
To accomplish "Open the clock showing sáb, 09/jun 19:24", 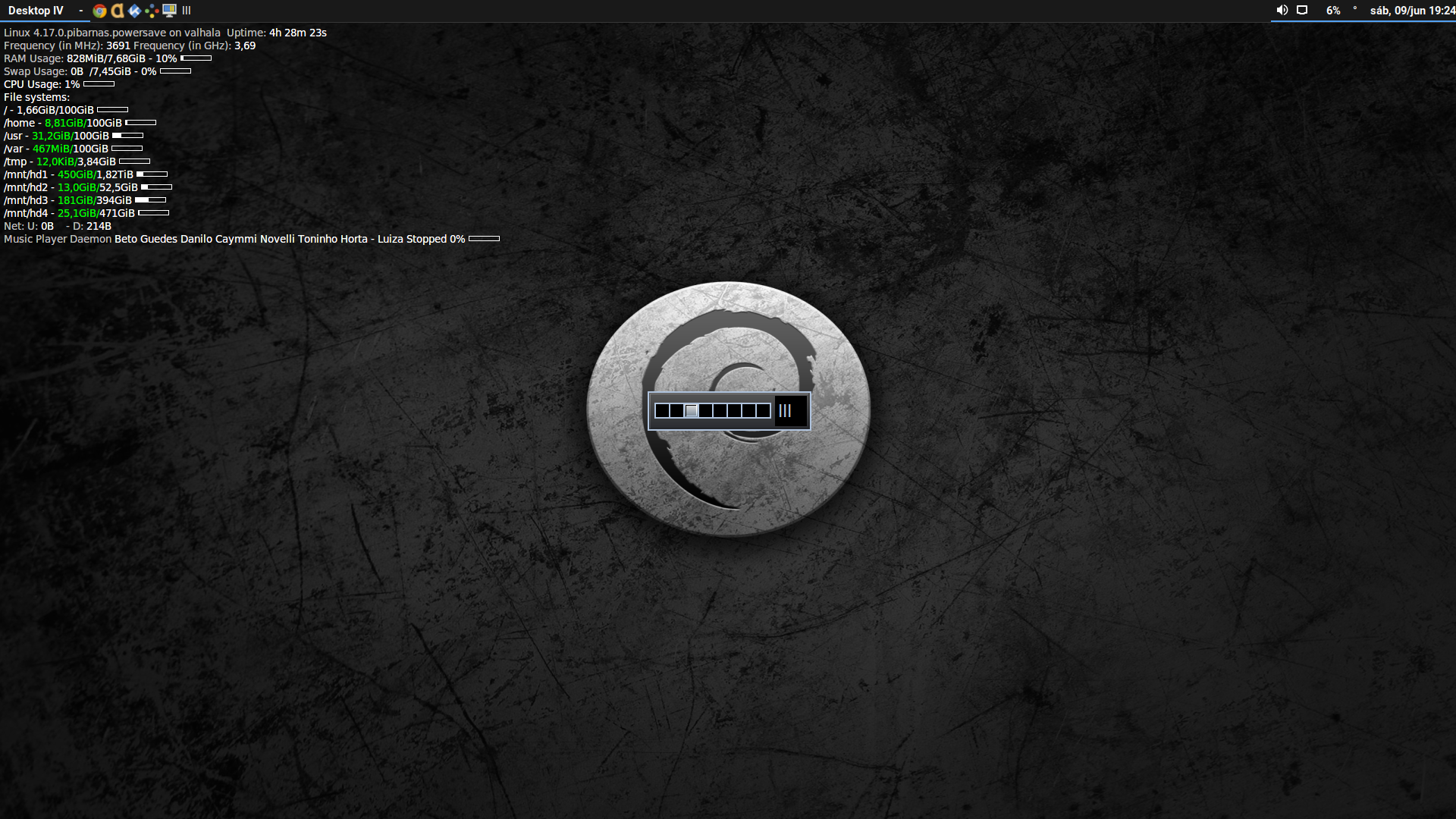I will (x=1412, y=11).
